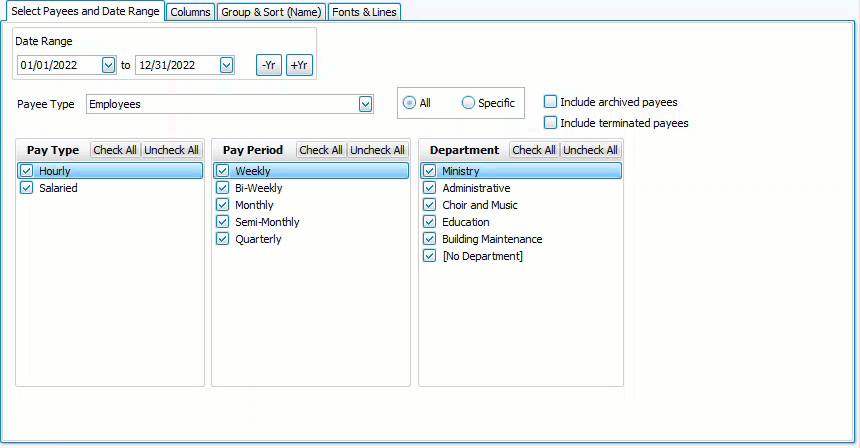The height and width of the screenshot is (448, 860).
Task: Click Uncheck All under Pay Type
Action: coord(171,150)
